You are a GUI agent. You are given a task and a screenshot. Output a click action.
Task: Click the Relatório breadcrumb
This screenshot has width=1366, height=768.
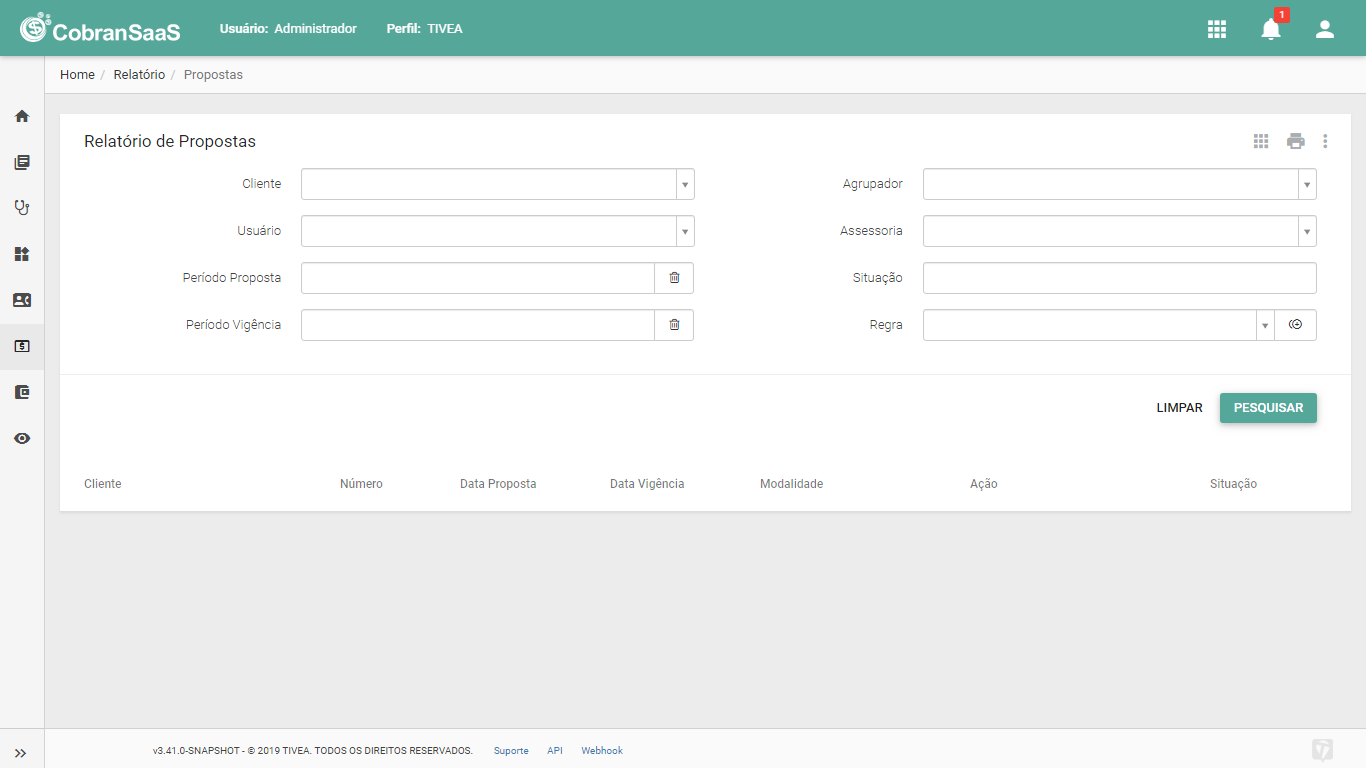(139, 75)
